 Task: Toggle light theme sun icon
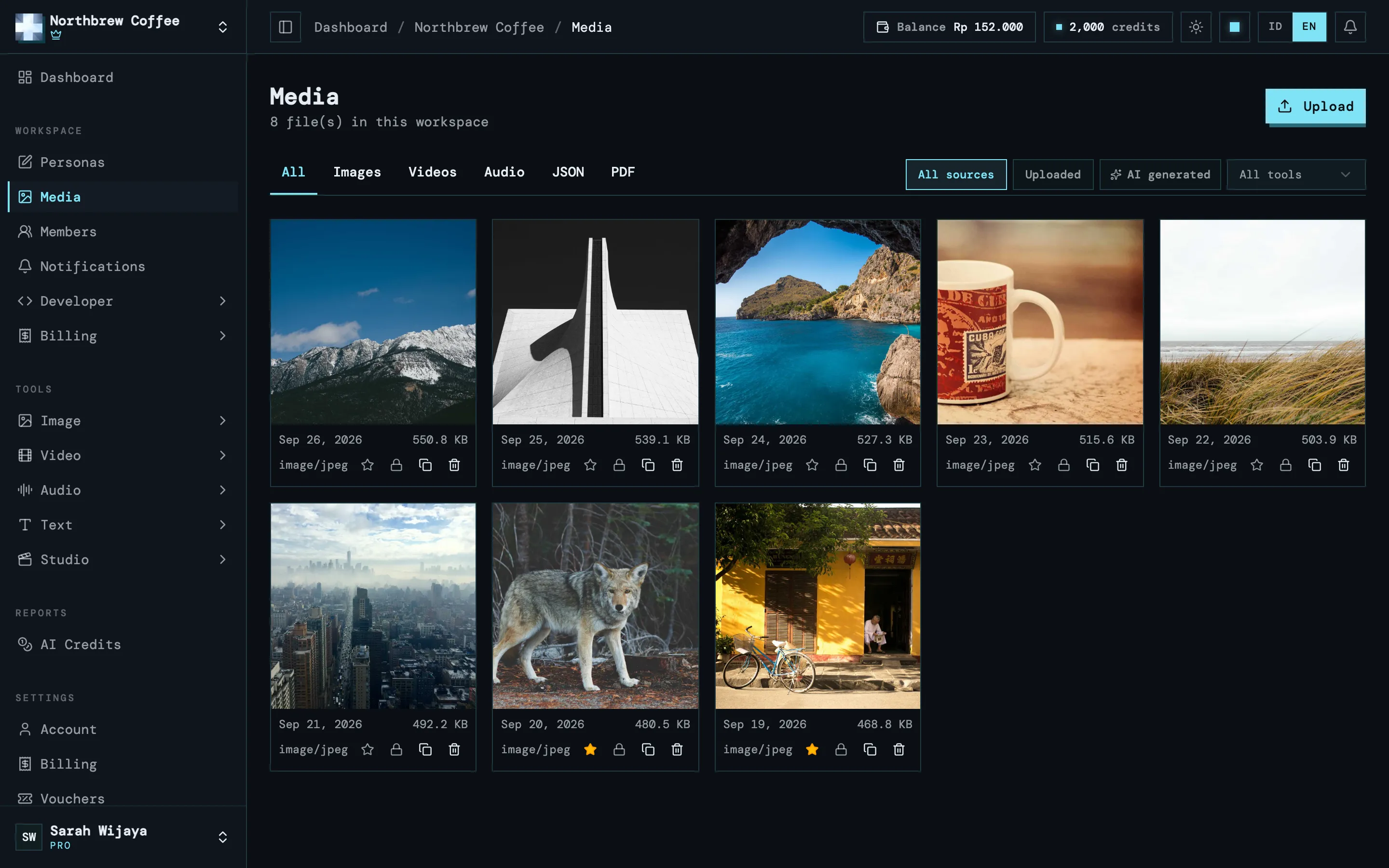point(1196,27)
